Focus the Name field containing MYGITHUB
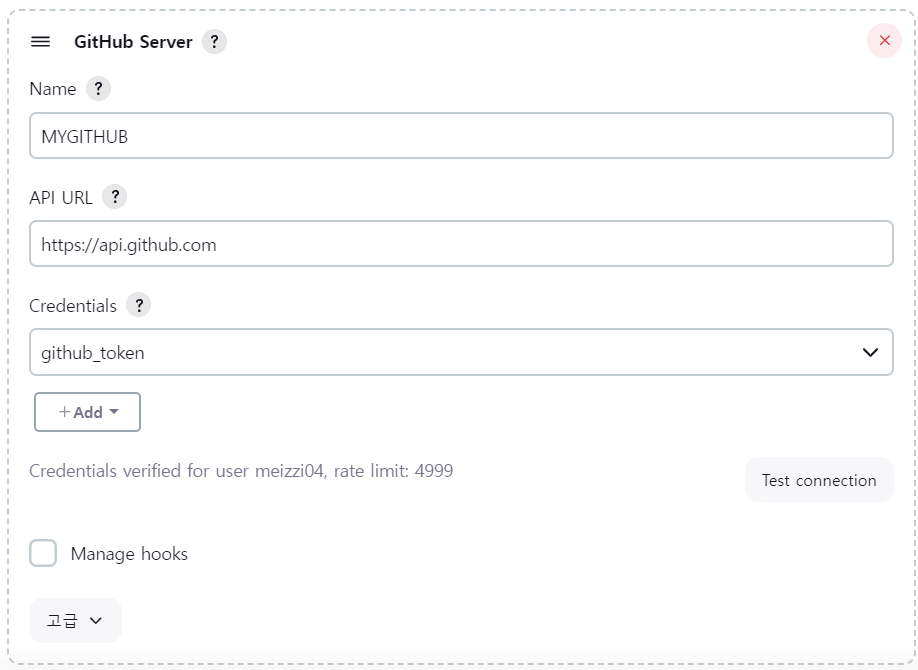 [461, 136]
